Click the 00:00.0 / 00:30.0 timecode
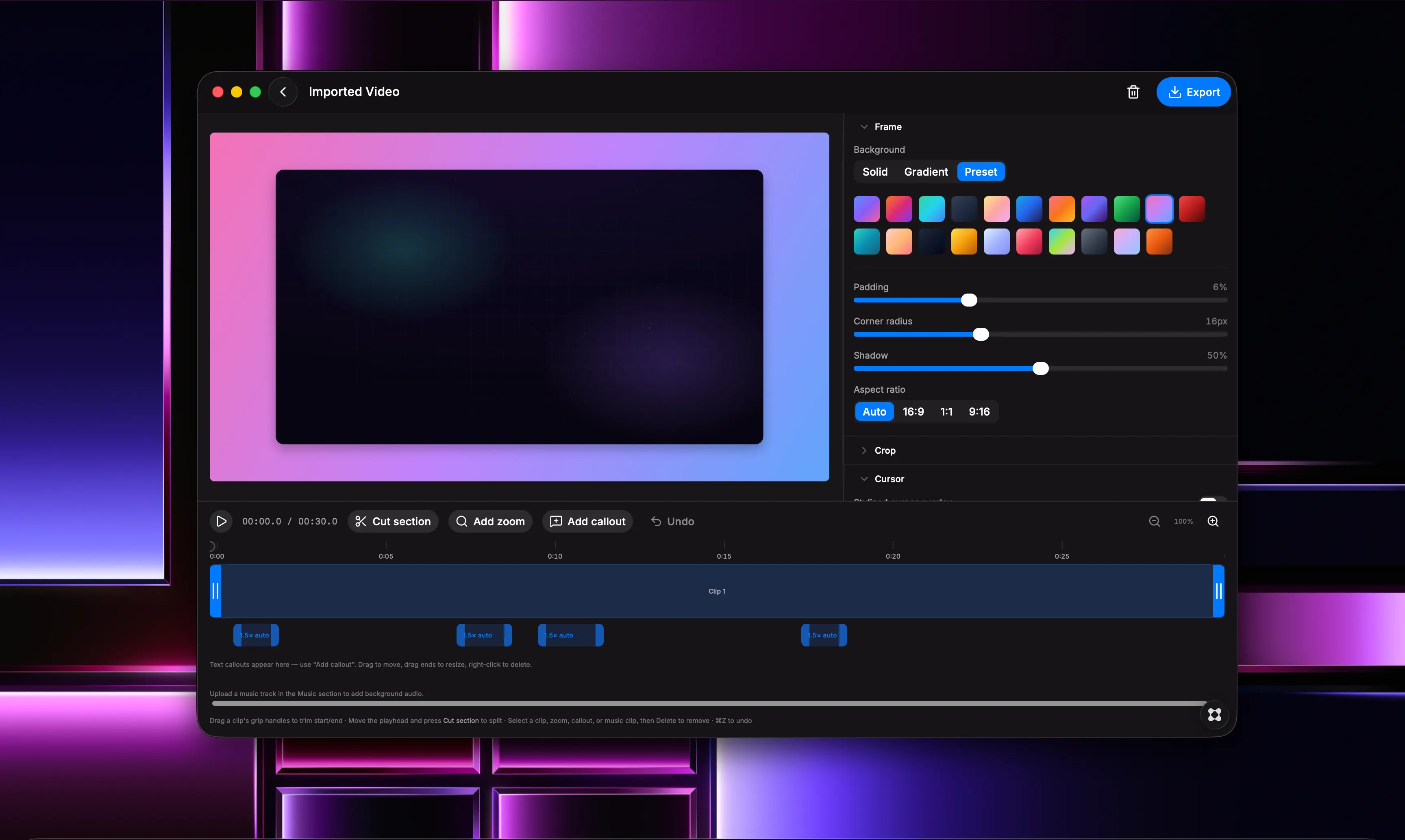The image size is (1405, 840). [x=290, y=521]
